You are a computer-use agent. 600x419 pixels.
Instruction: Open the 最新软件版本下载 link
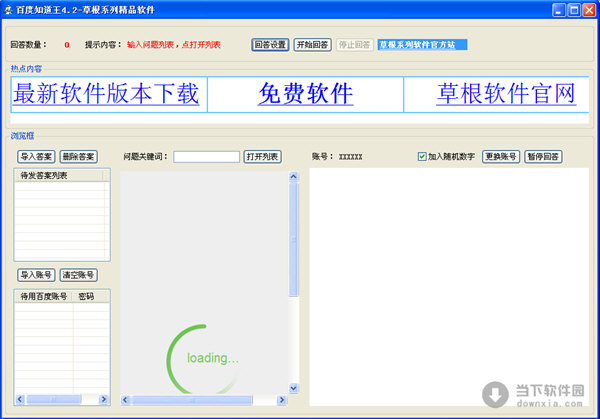point(106,93)
